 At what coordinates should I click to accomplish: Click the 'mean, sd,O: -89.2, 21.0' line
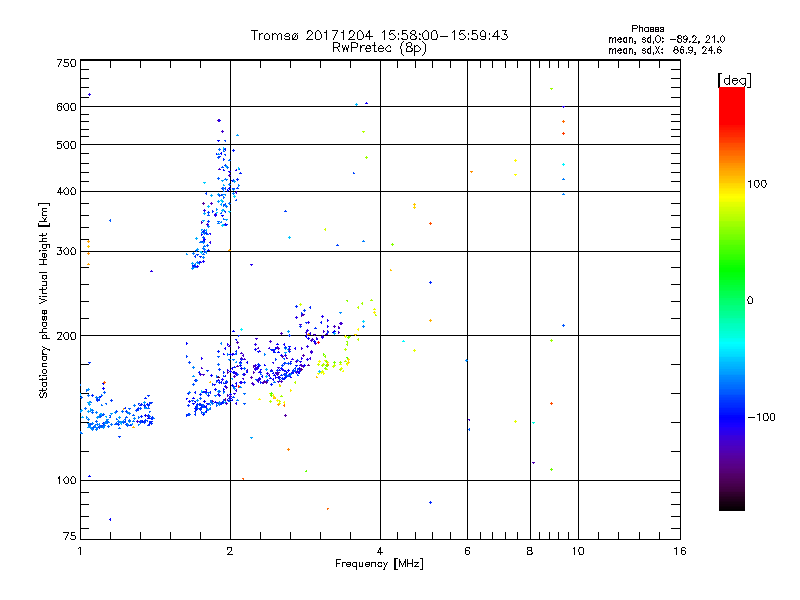click(666, 39)
